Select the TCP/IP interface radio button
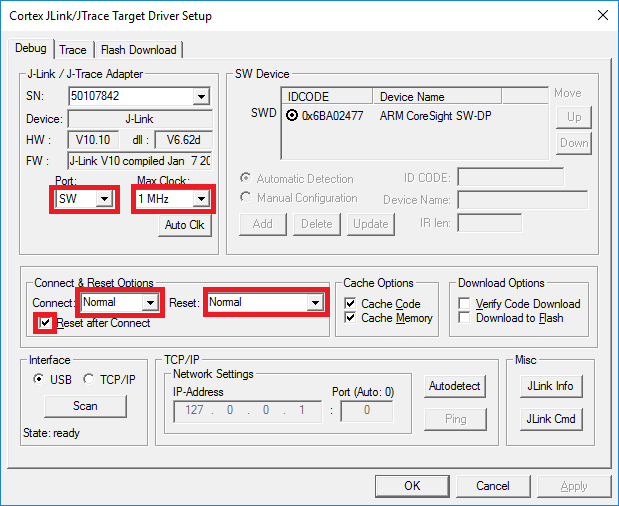619x506 pixels. click(89, 379)
